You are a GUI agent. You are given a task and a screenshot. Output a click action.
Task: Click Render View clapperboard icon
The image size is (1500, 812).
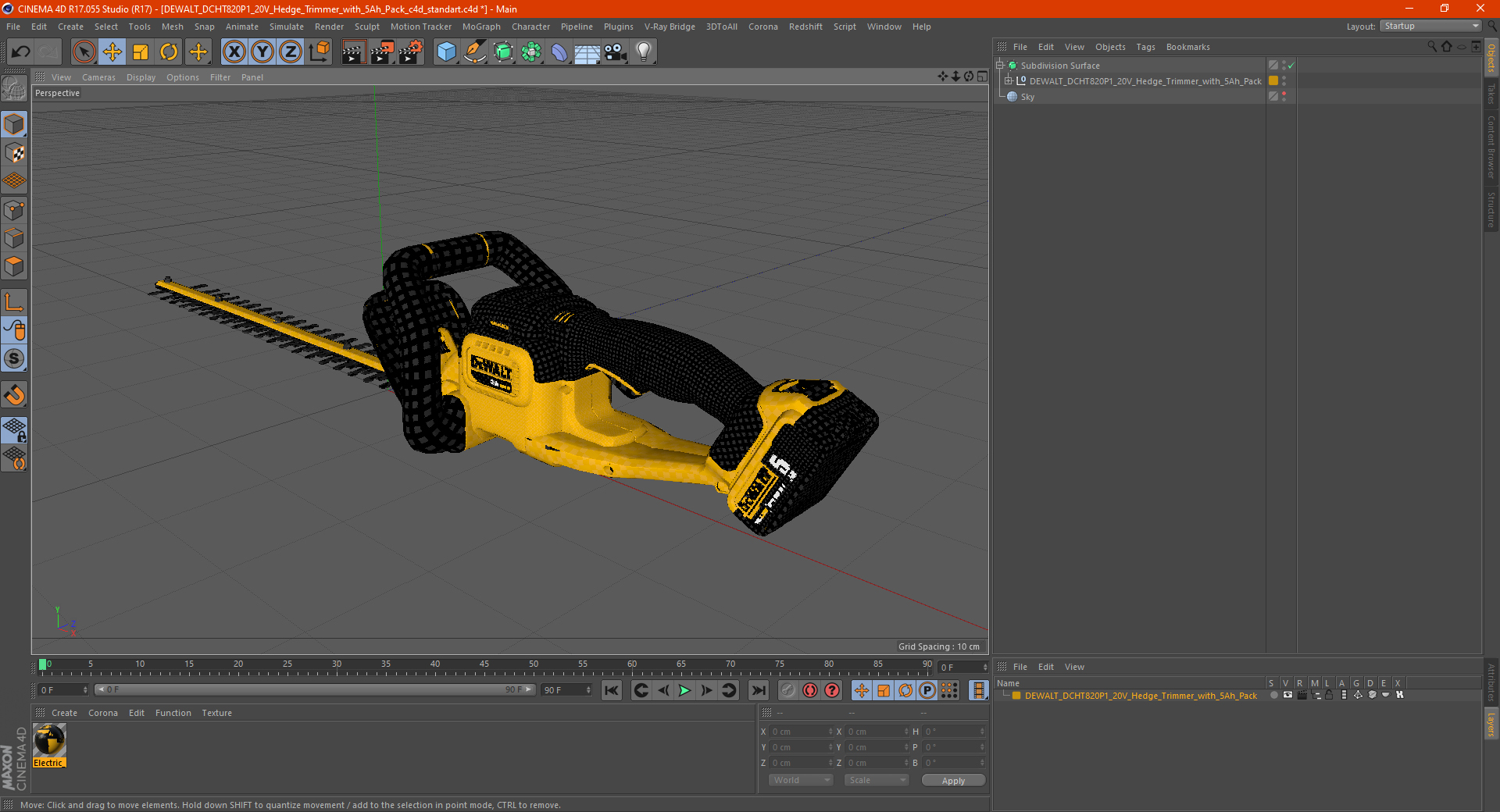click(x=353, y=52)
